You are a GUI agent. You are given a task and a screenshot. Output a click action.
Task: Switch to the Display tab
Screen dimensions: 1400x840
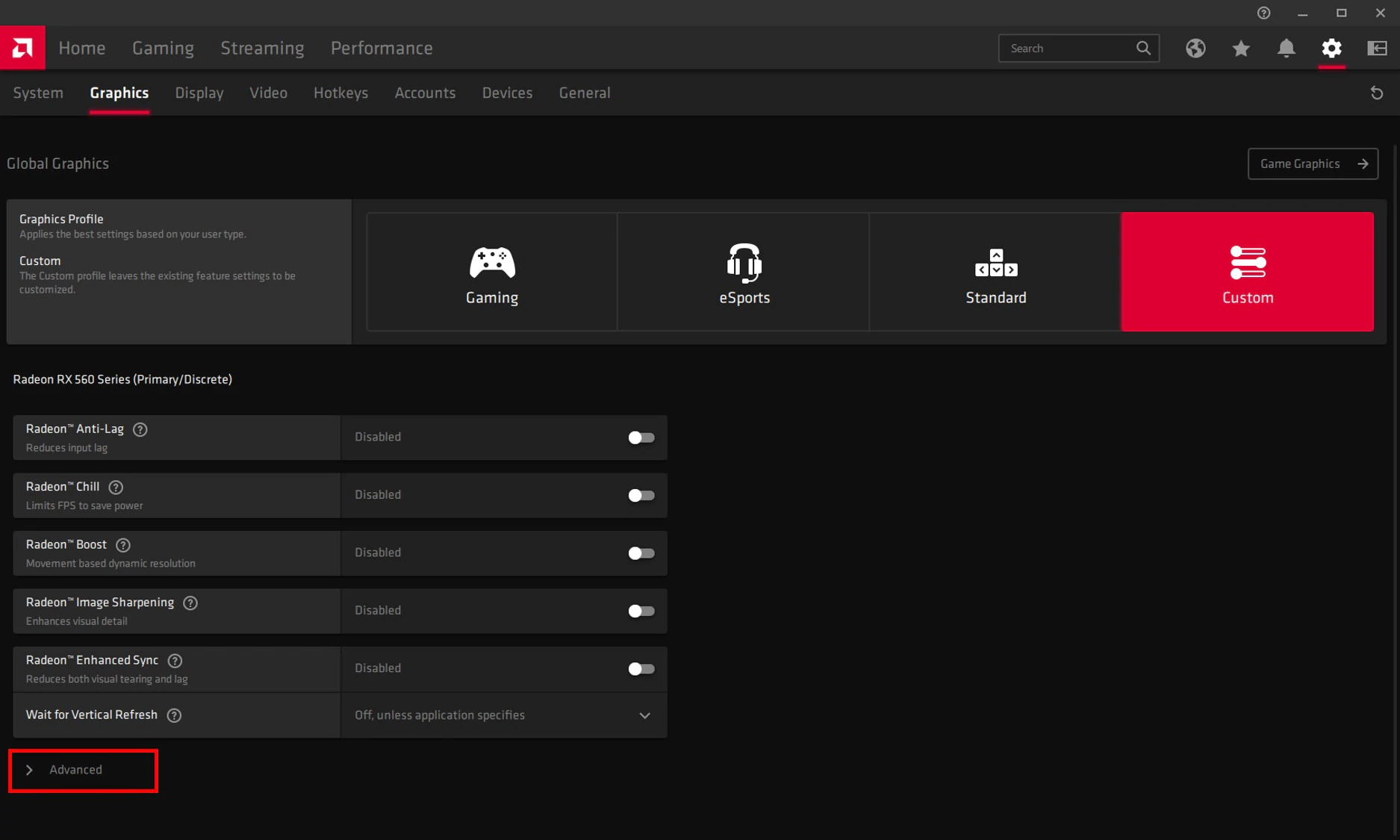[199, 93]
